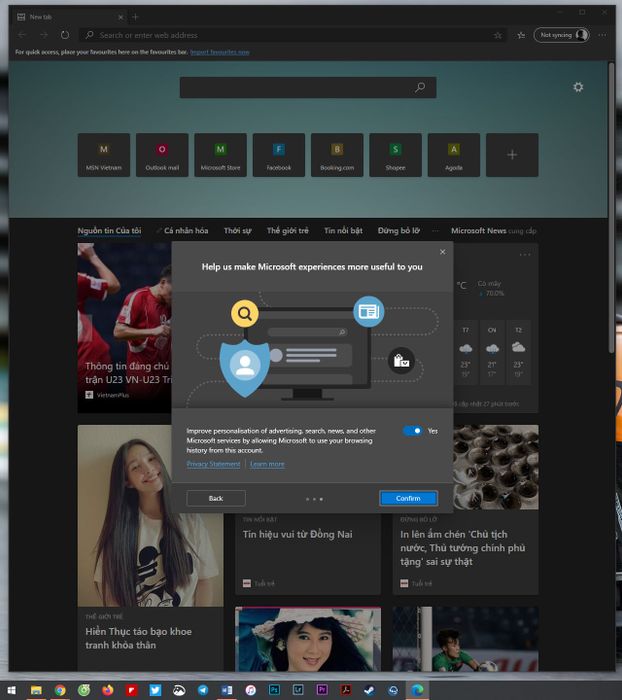Viewport: 622px width, 700px height.
Task: Click the browser forward arrow
Action: (x=44, y=35)
